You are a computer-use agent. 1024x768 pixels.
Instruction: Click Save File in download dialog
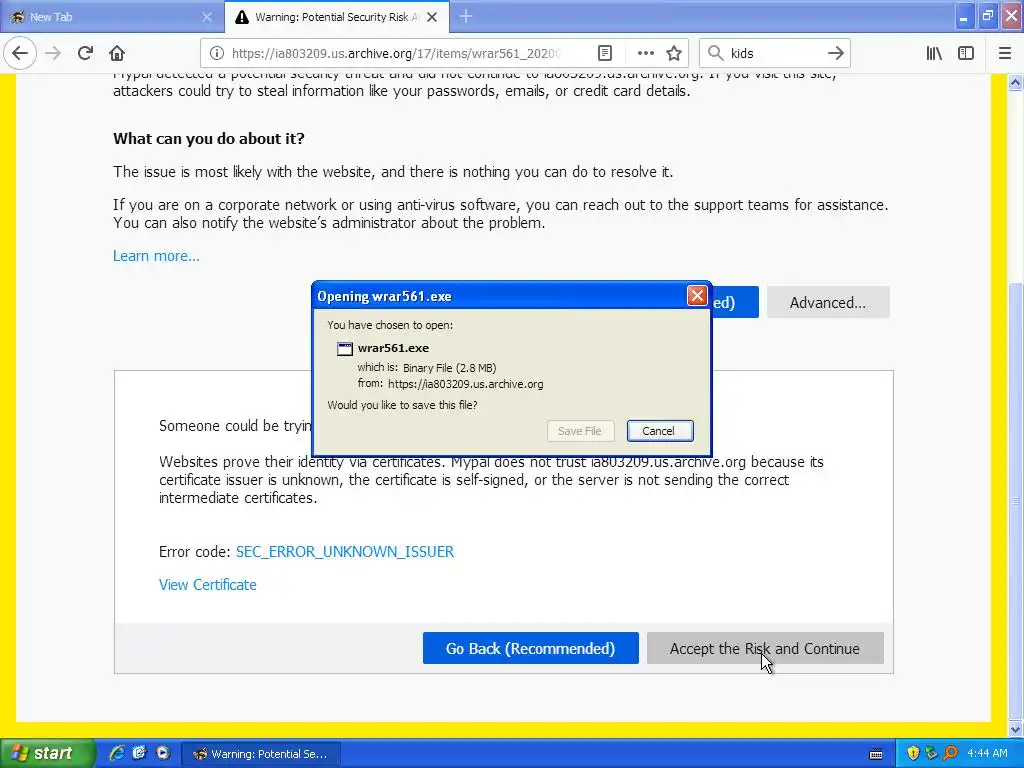point(580,431)
